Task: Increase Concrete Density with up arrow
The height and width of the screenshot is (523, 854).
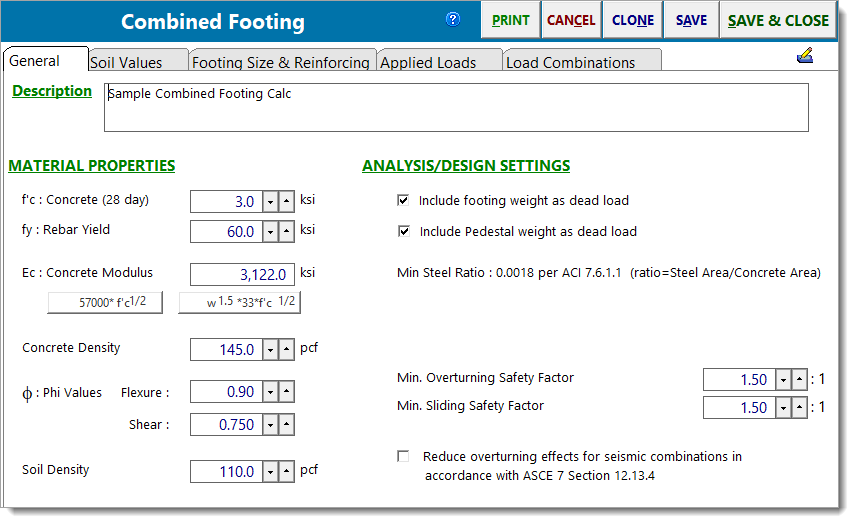Action: coord(286,350)
